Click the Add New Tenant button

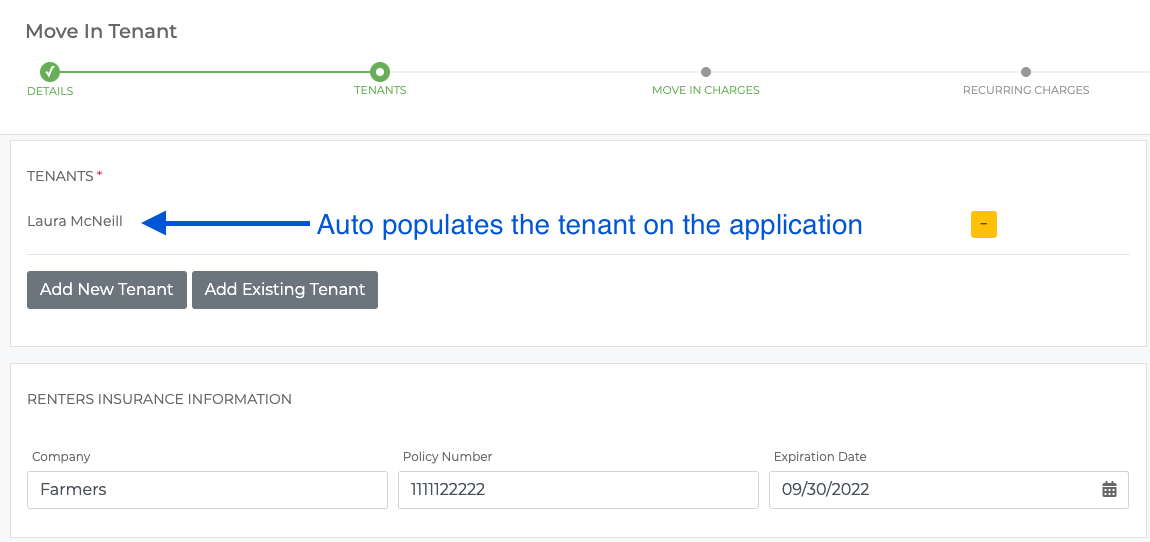click(x=107, y=290)
